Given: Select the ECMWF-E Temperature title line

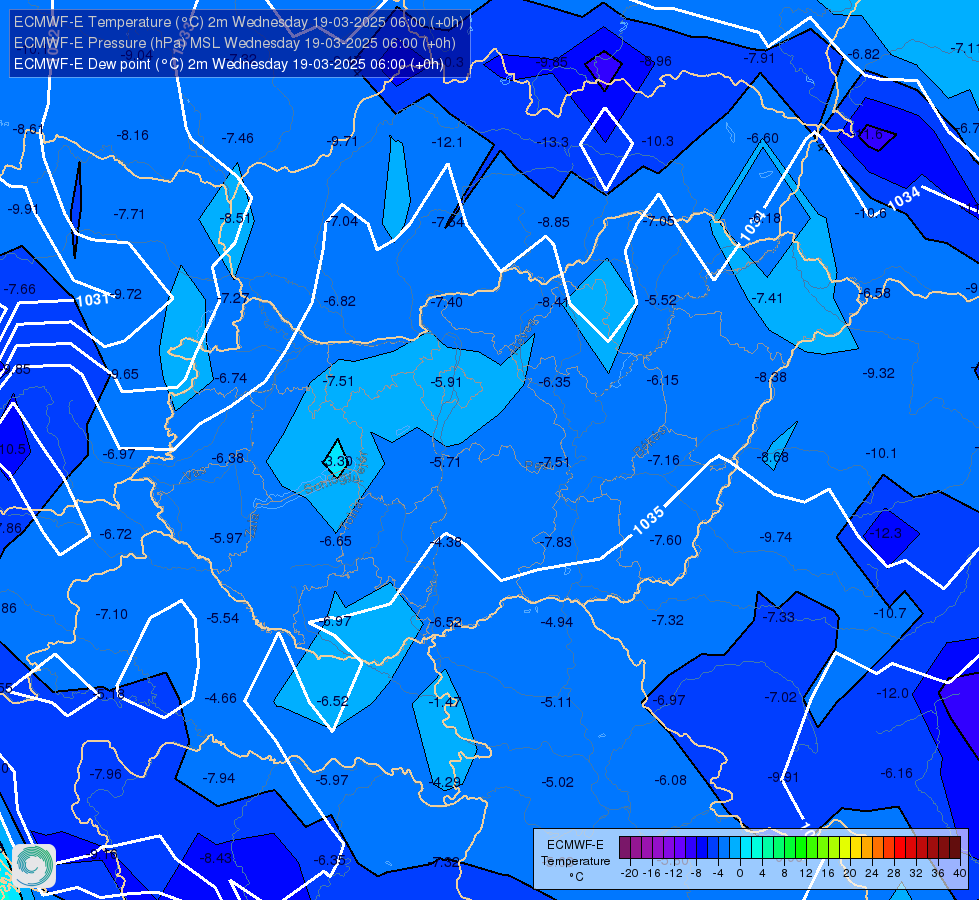Looking at the screenshot, I should pos(239,22).
